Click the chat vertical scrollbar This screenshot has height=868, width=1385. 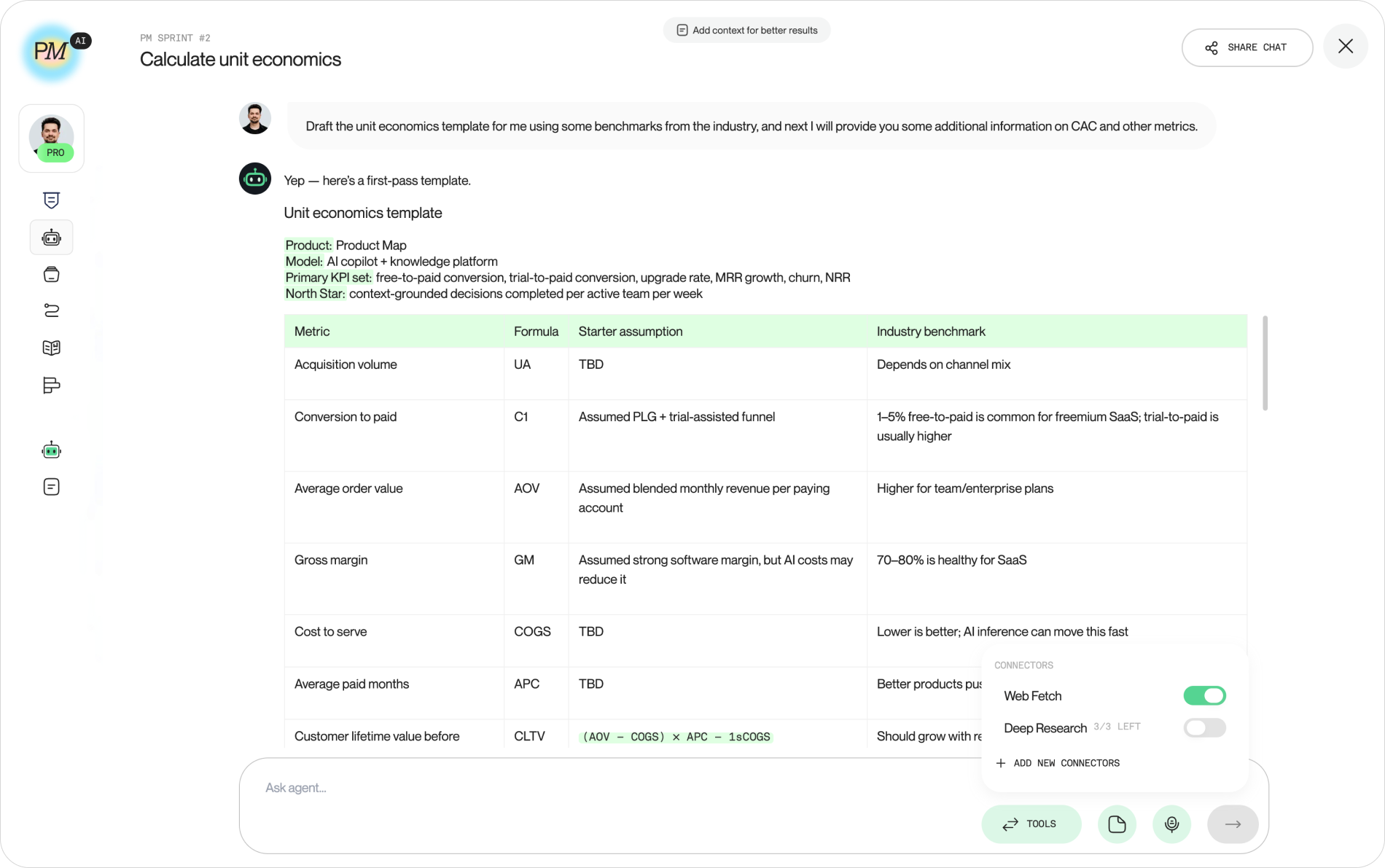[x=1265, y=363]
